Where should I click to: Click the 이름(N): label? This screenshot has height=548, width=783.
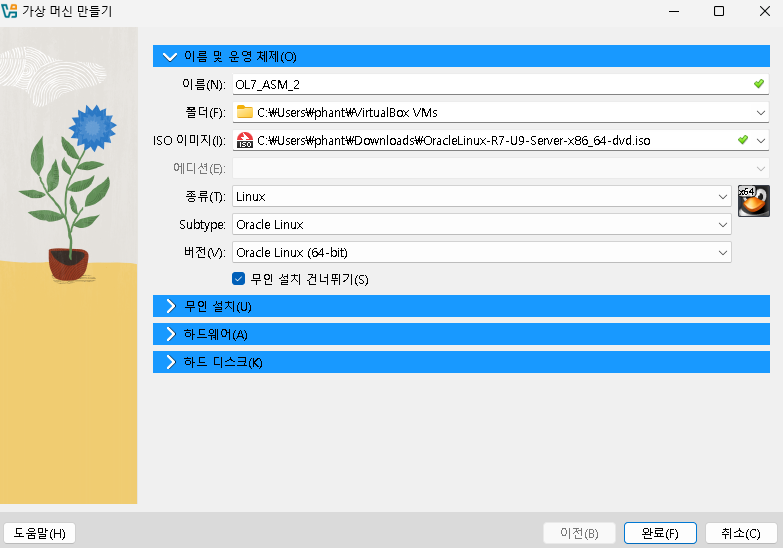pyautogui.click(x=204, y=84)
